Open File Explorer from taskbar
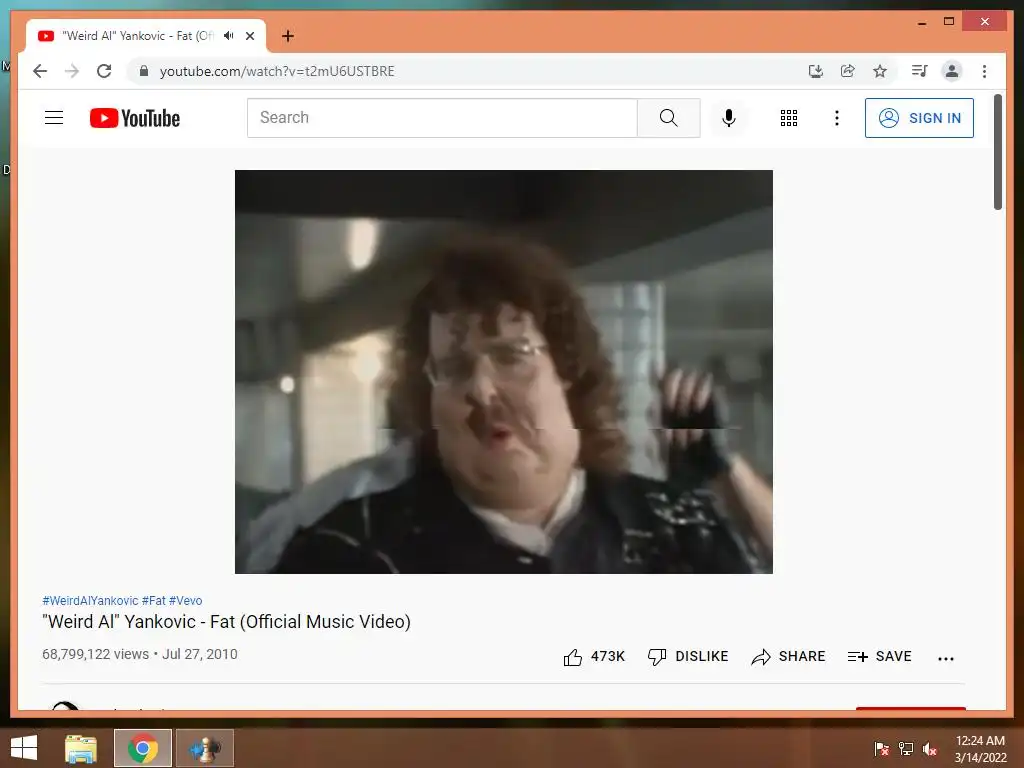1024x768 pixels. 80,748
